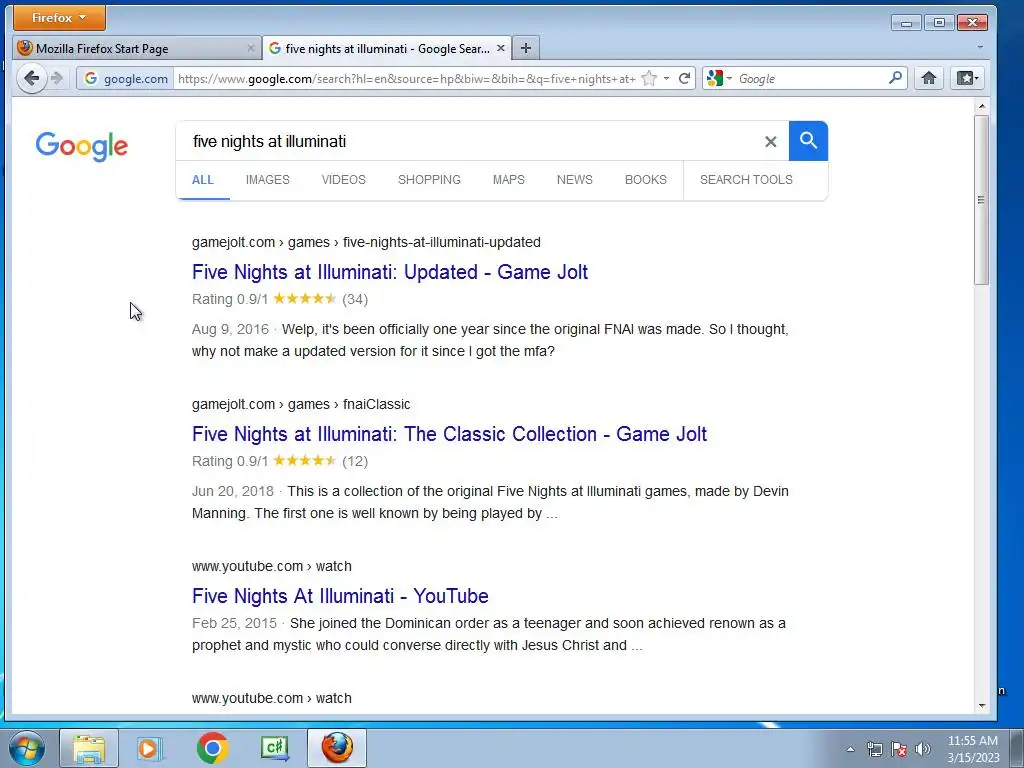1024x768 pixels.
Task: Launch Windows Media Player from taskbar
Action: coord(150,748)
